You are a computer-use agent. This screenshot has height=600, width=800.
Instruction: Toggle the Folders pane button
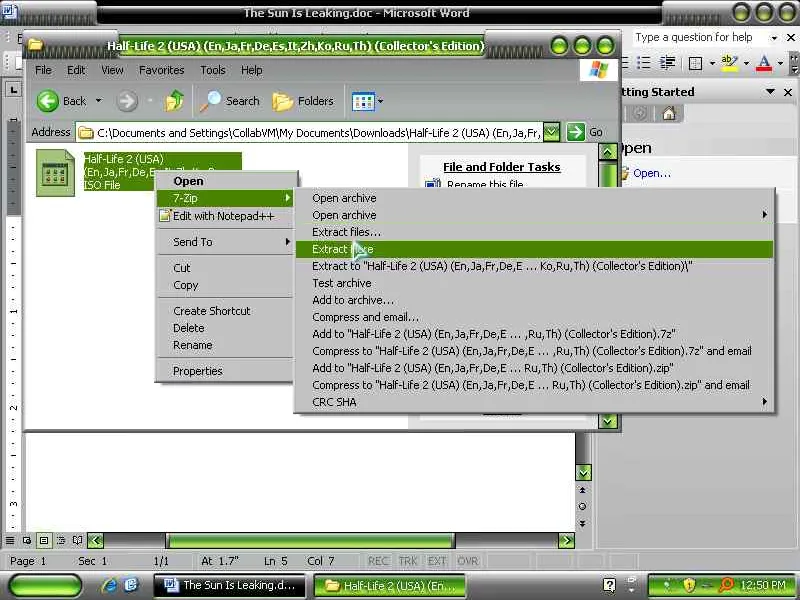pyautogui.click(x=303, y=101)
